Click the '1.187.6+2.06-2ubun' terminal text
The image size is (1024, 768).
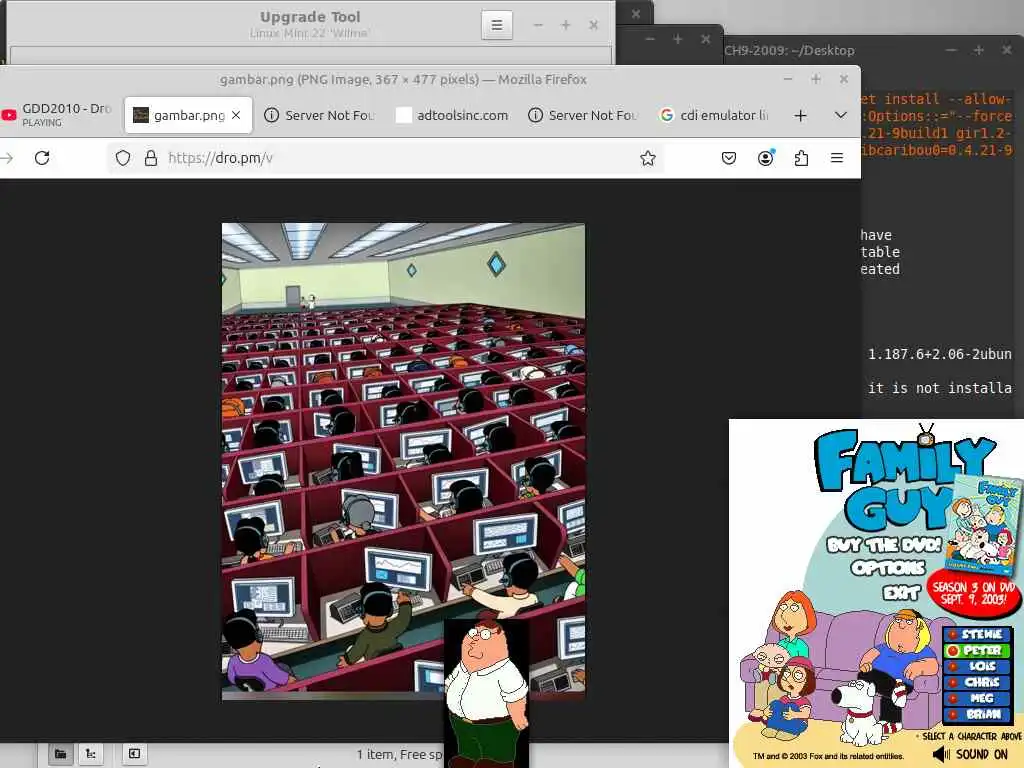coord(940,354)
